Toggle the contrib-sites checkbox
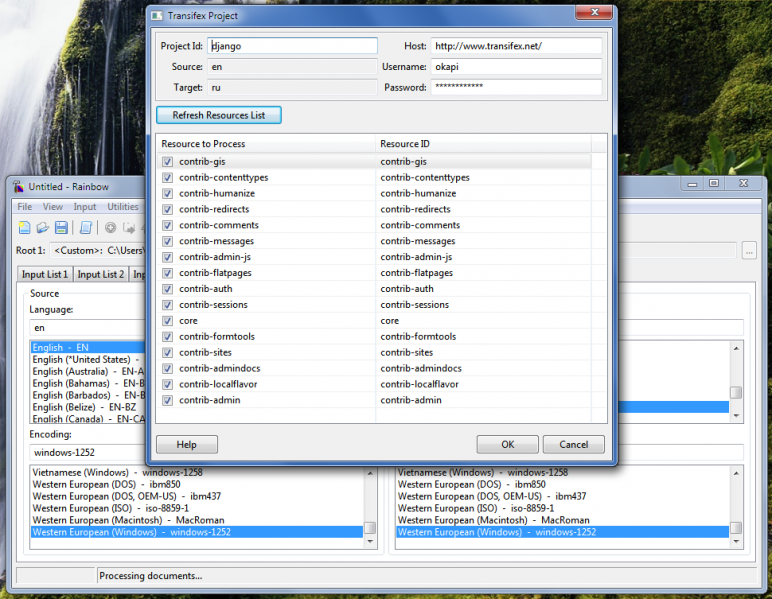The image size is (772, 599). pos(167,352)
